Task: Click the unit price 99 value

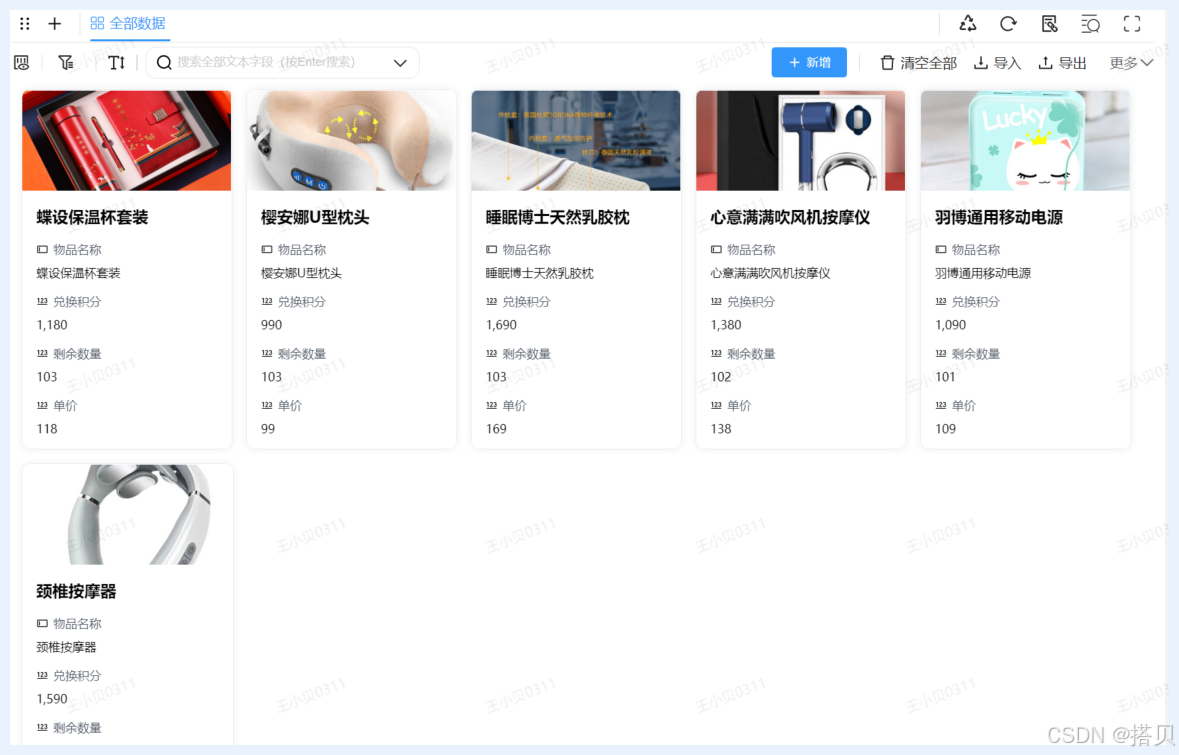Action: (x=268, y=429)
